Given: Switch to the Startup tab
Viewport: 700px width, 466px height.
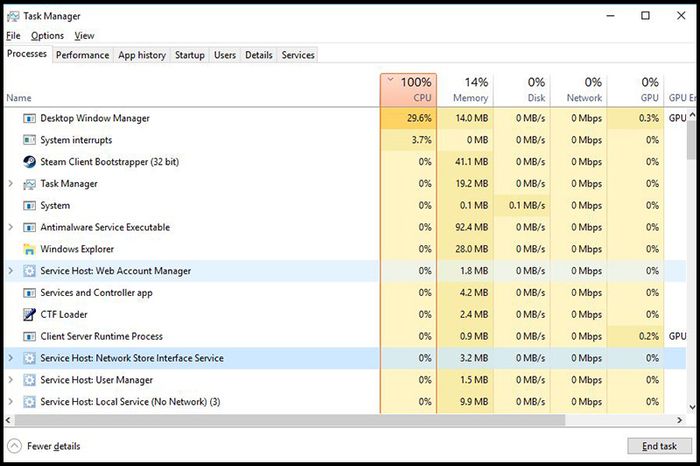Looking at the screenshot, I should 190,55.
